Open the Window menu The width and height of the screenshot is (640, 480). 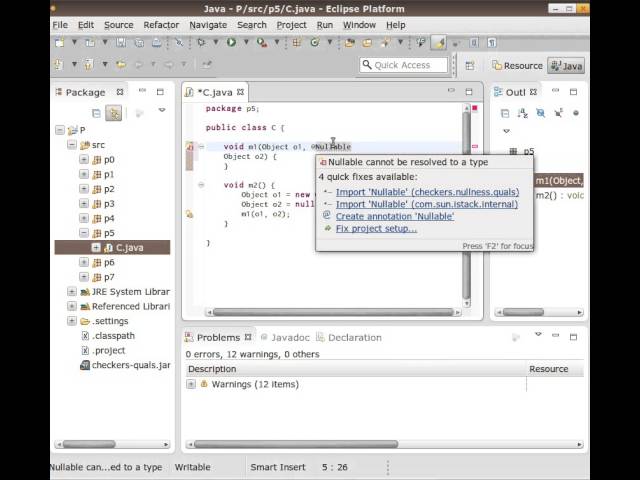click(359, 25)
